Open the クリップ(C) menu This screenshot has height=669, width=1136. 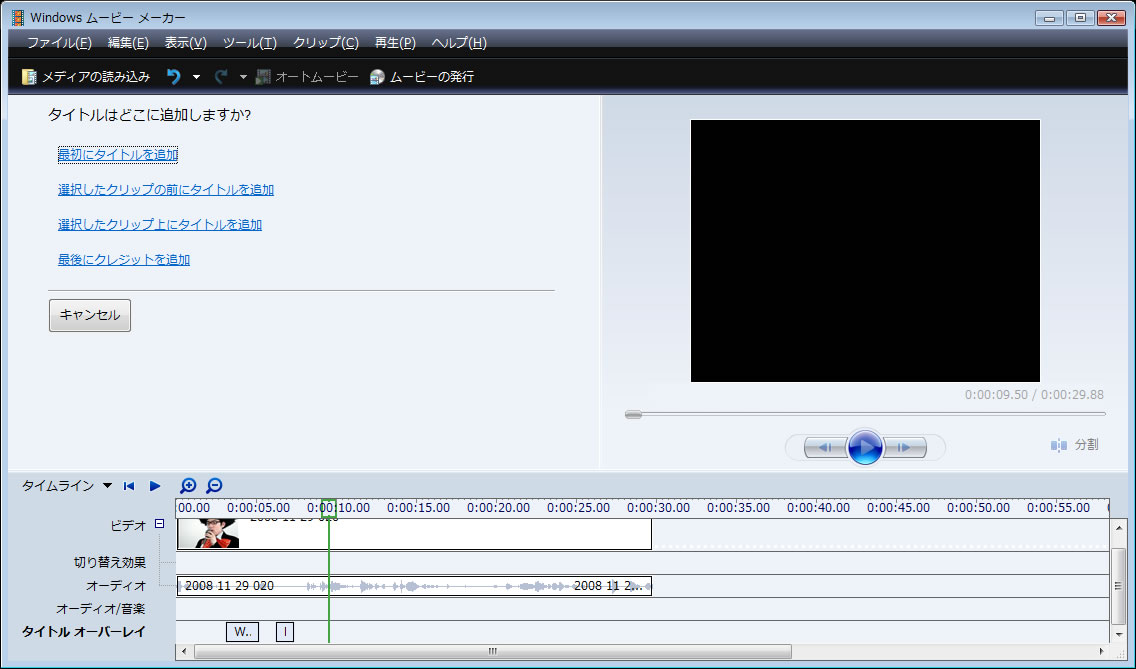(325, 43)
